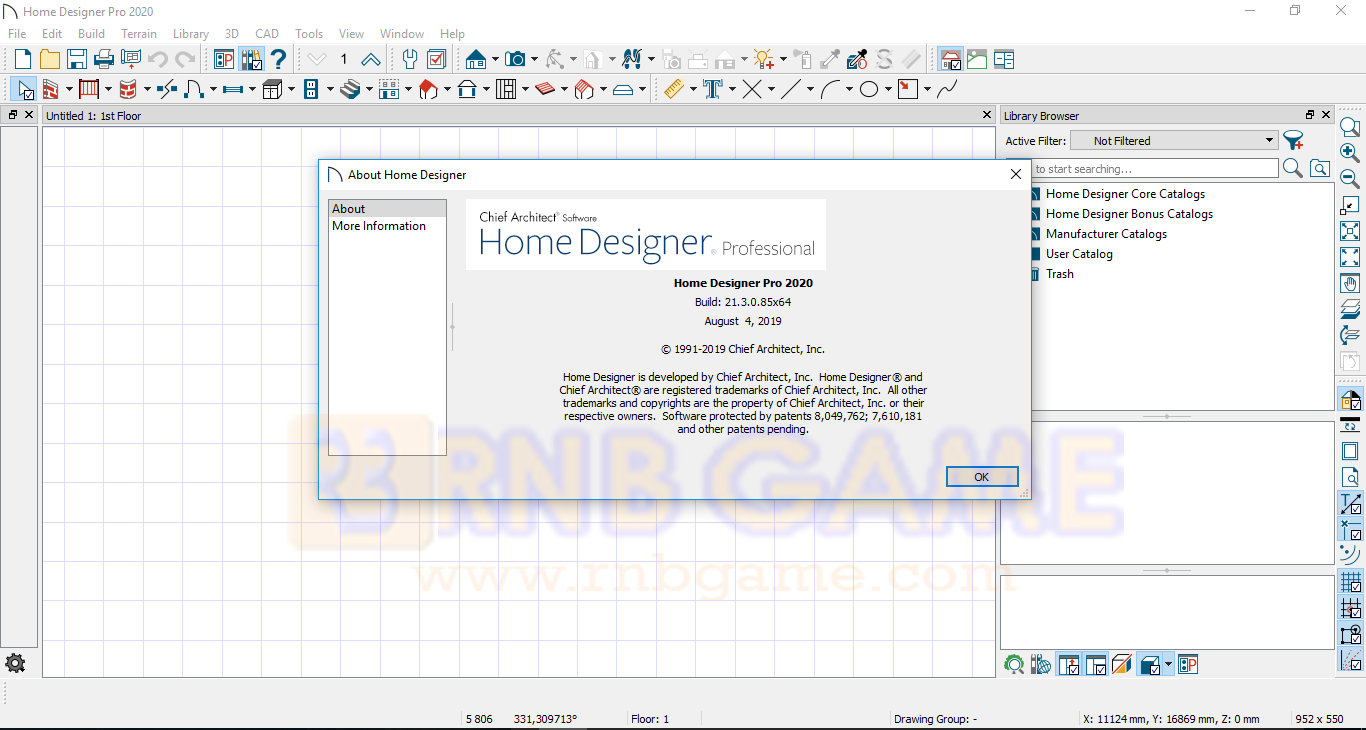Toggle the slanted line checkbox icon at right toolbar bottom

coord(1350,659)
